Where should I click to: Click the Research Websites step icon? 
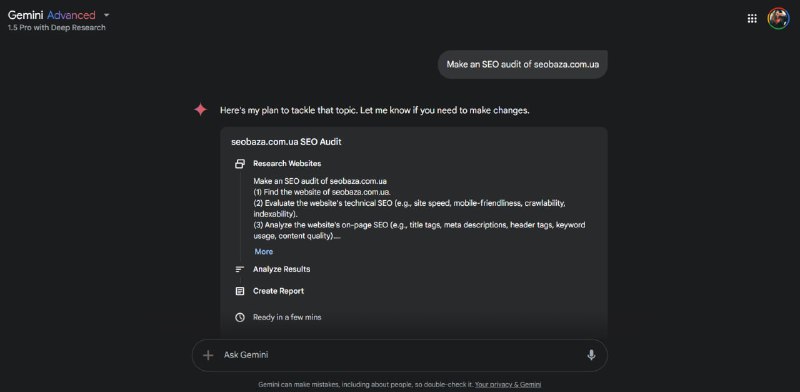pyautogui.click(x=240, y=164)
